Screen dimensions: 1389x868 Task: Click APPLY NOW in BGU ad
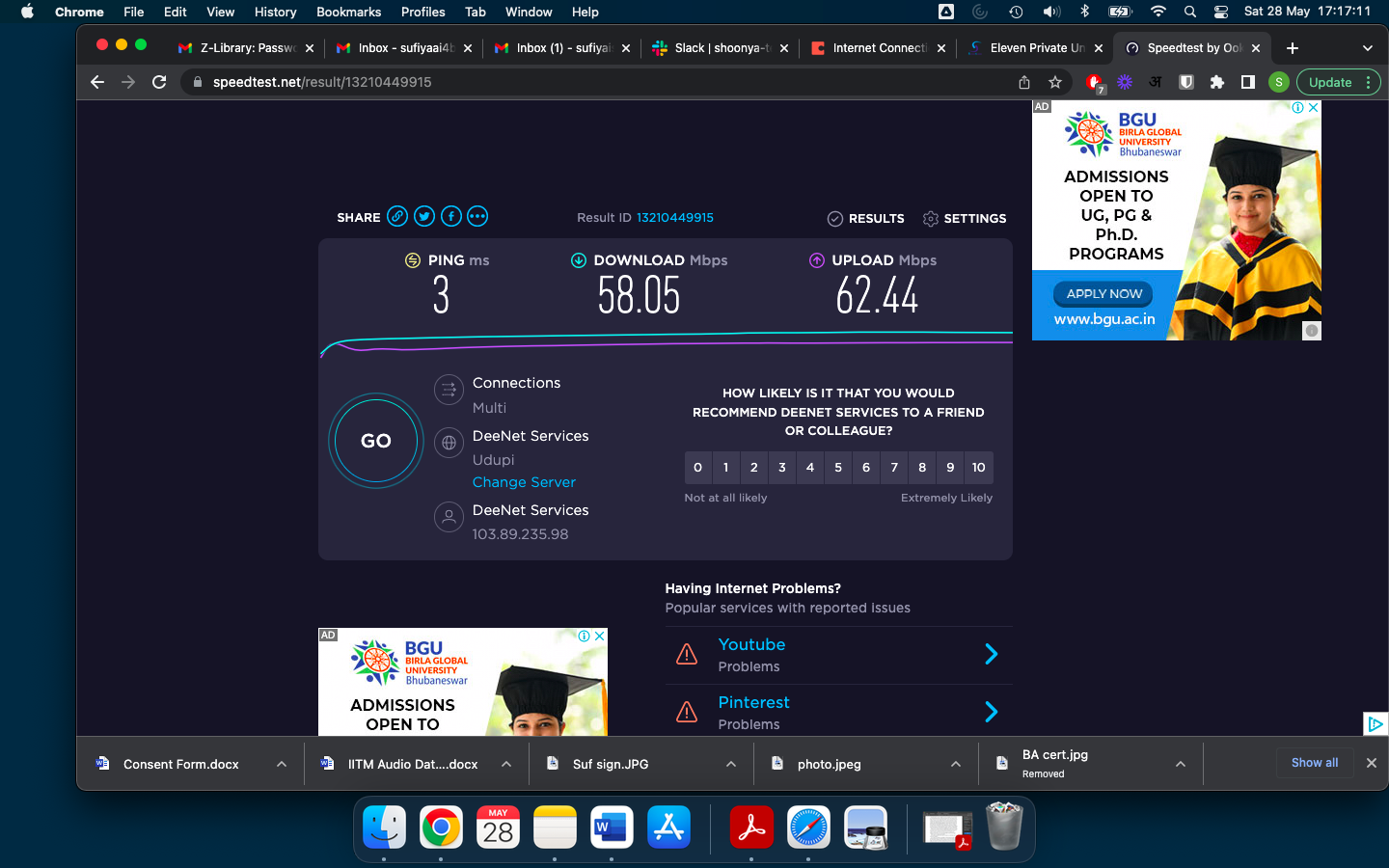click(1104, 293)
